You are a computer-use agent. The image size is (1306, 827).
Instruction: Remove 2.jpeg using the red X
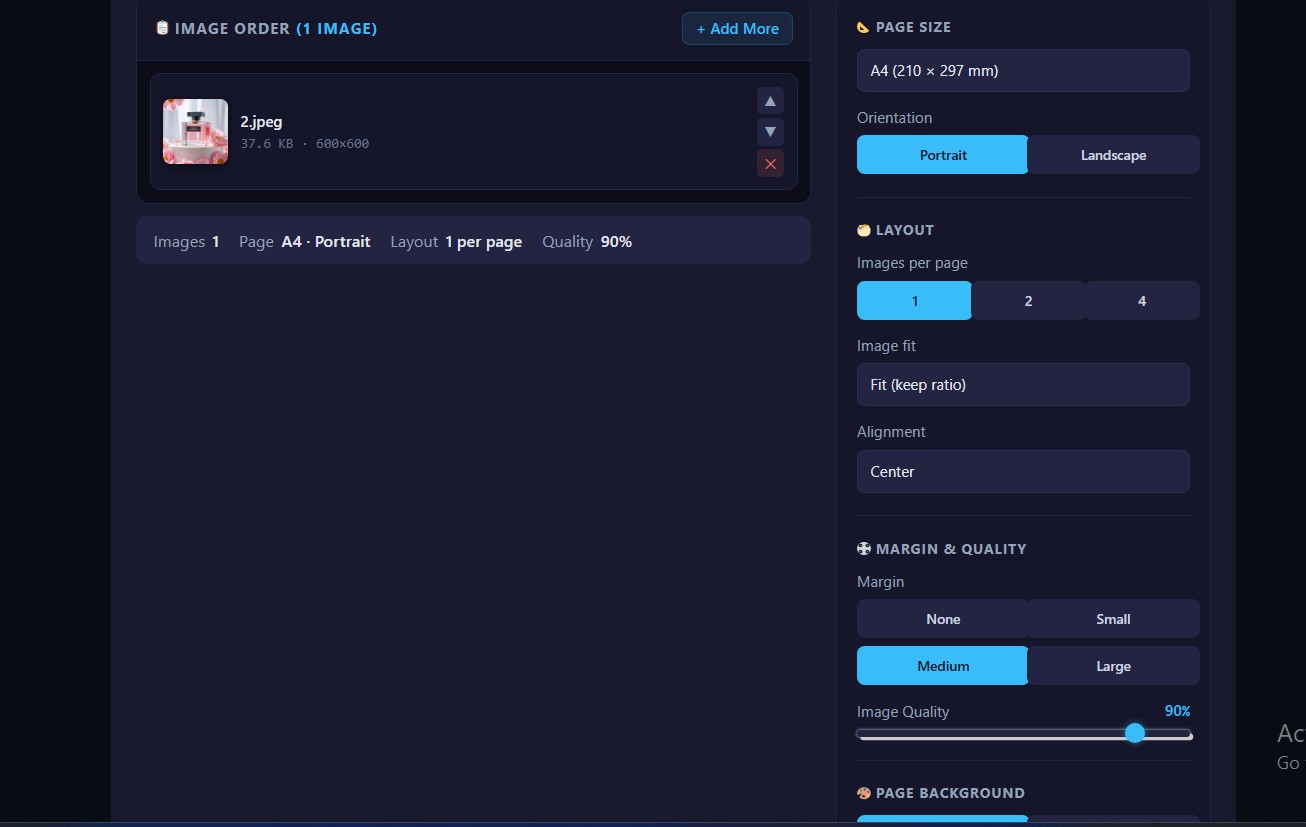[770, 164]
